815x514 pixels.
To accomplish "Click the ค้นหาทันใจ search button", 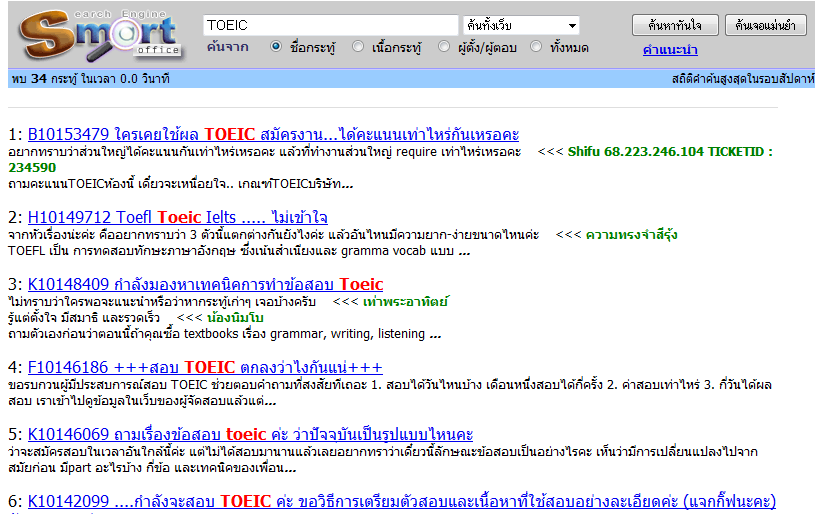I will coord(675,25).
